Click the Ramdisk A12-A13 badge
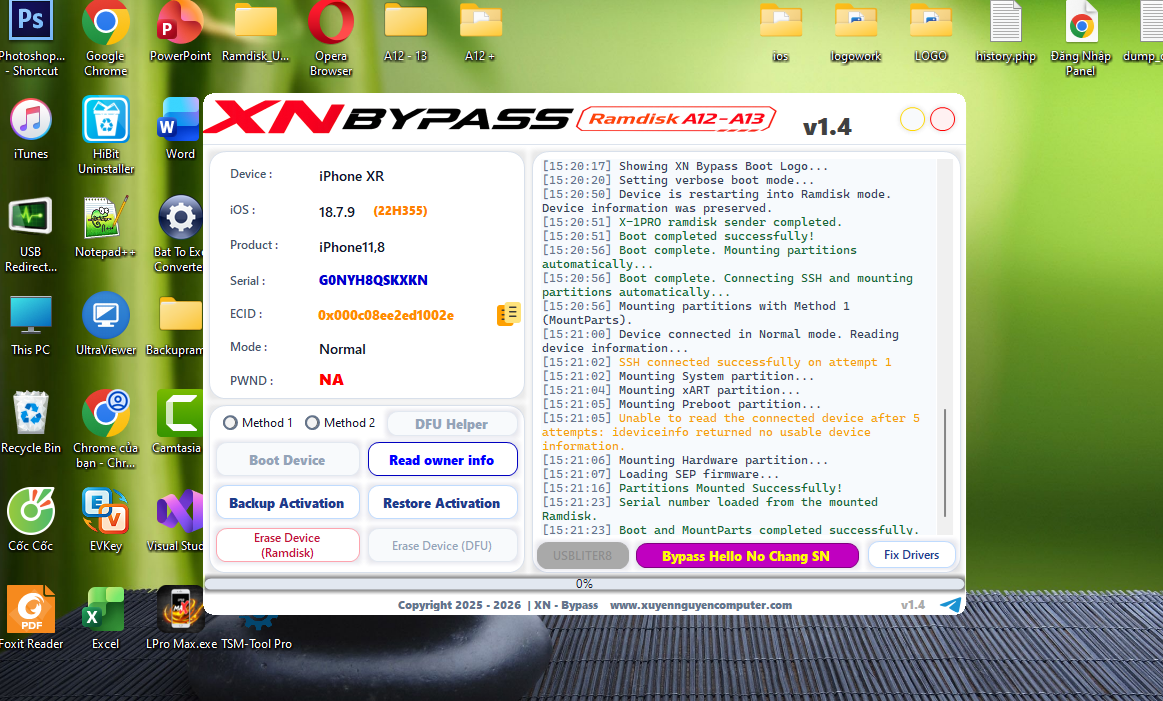 tap(676, 119)
